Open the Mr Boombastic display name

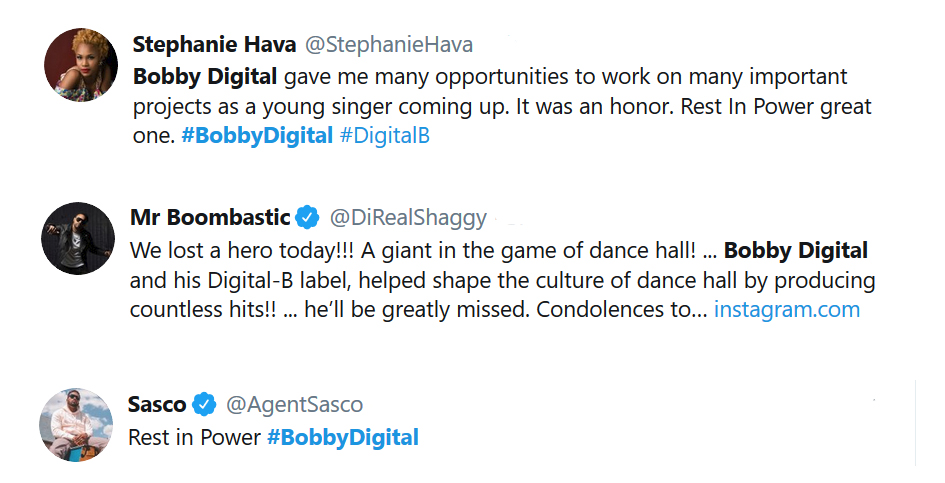[210, 217]
